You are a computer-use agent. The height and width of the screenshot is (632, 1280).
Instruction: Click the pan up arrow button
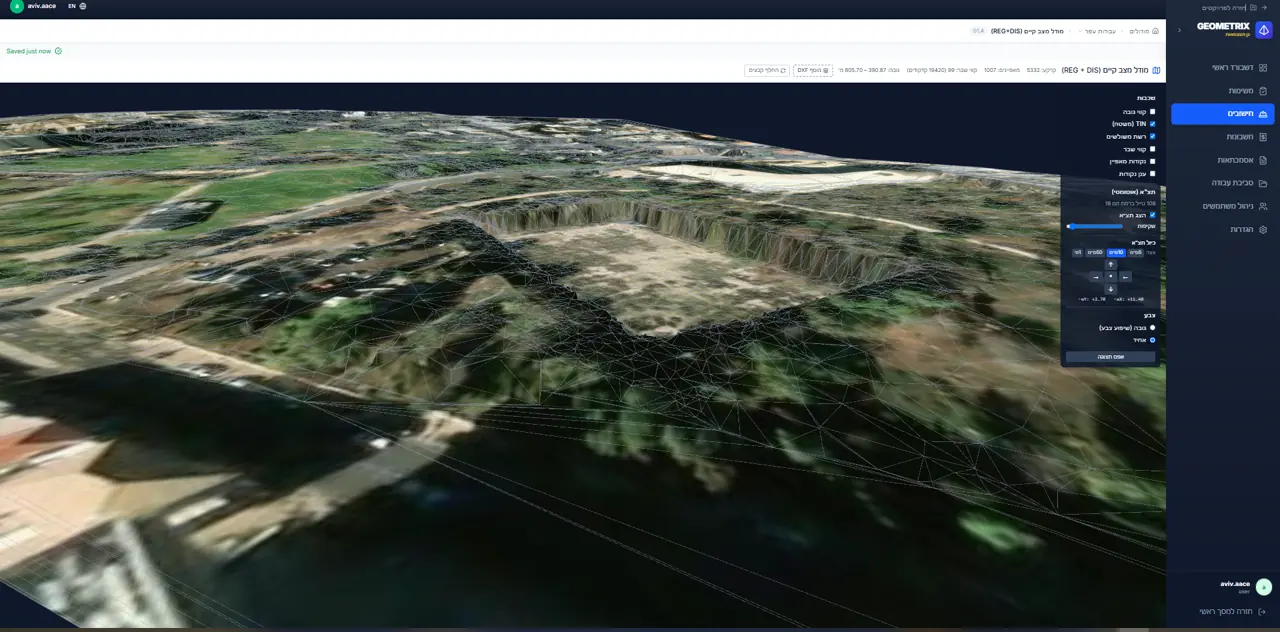[x=1110, y=265]
